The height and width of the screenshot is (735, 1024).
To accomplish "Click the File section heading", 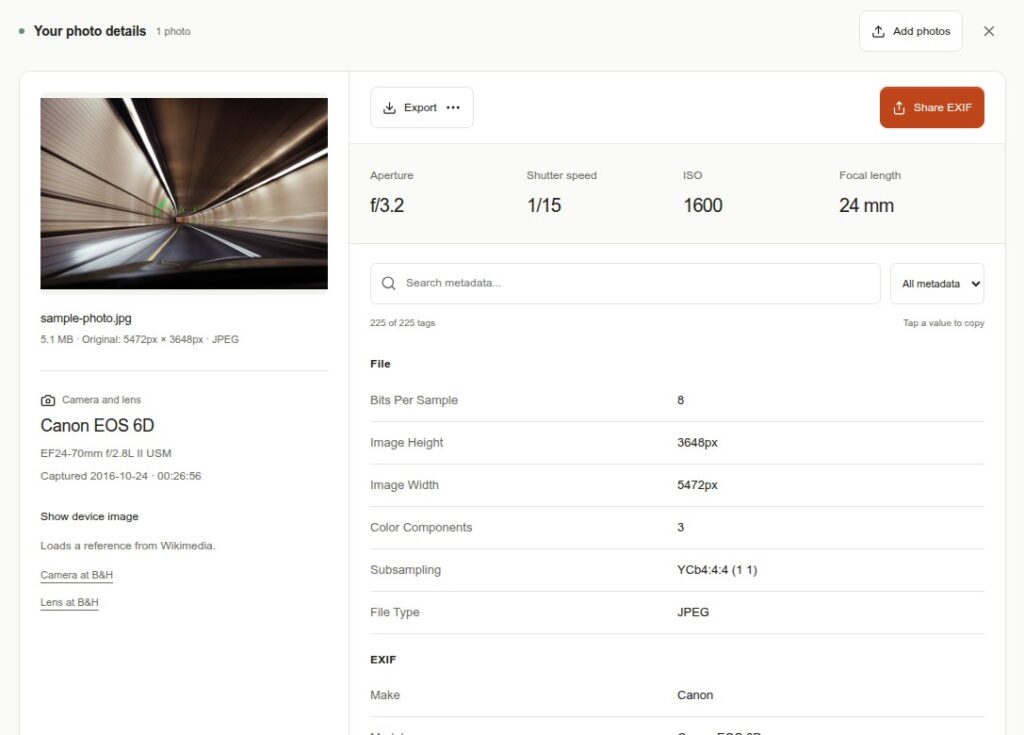I will [380, 364].
